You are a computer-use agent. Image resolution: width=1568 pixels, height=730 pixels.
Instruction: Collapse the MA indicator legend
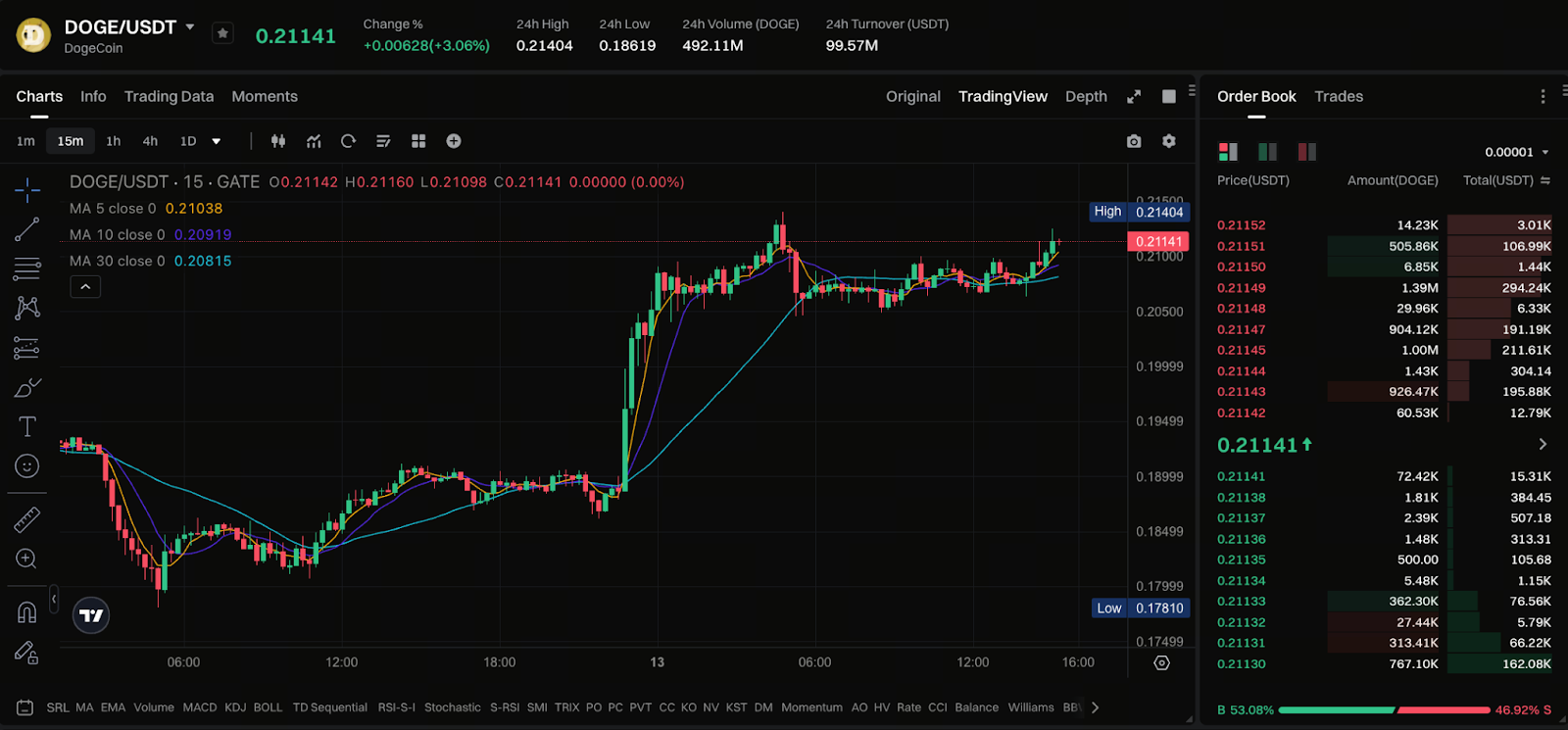[85, 287]
